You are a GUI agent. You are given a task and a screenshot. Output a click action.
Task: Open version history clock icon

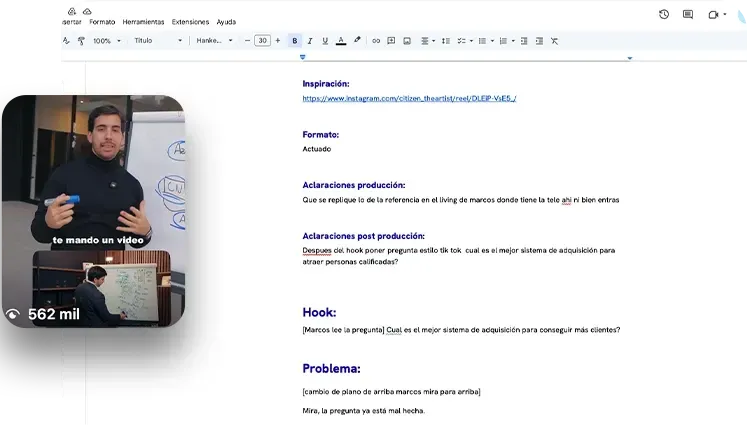664,14
